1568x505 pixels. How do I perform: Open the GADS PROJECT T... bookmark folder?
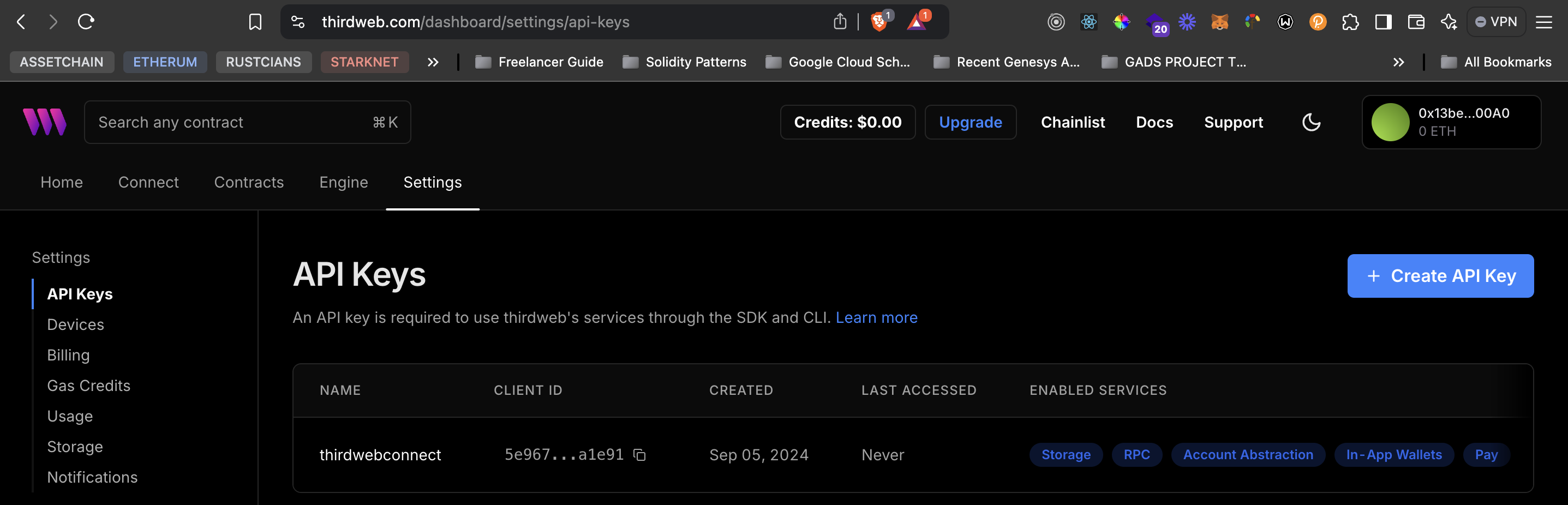click(x=1174, y=62)
